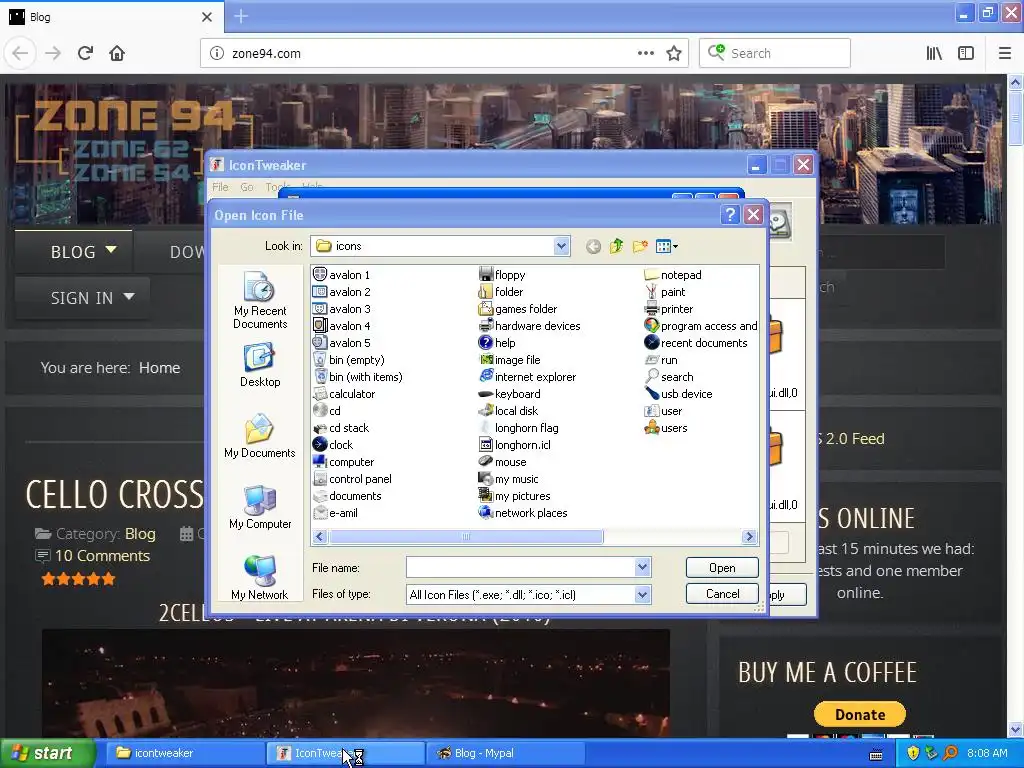1024x768 pixels.
Task: Select the my music icon file
Action: pos(509,479)
